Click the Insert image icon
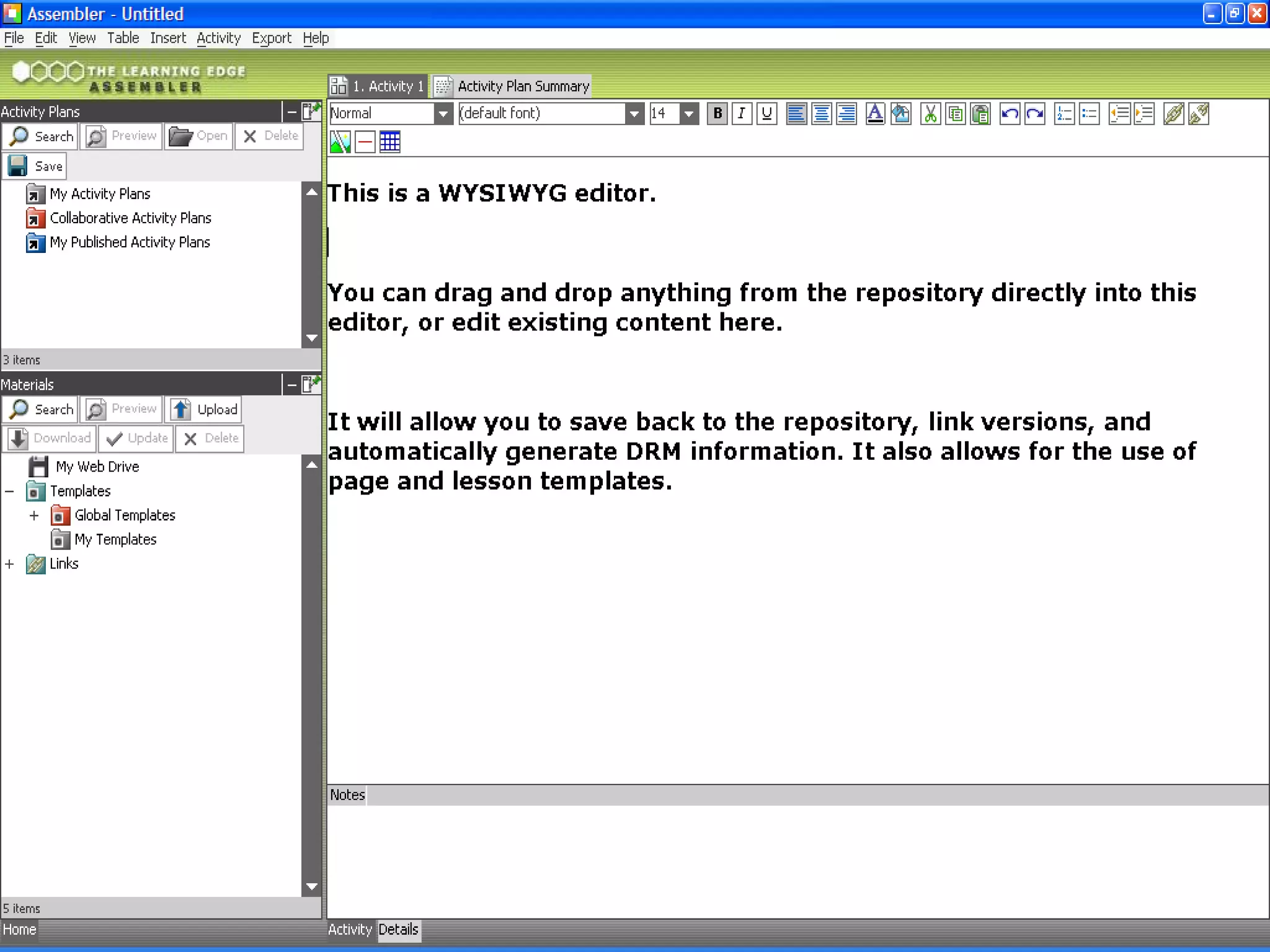The height and width of the screenshot is (952, 1270). point(340,142)
